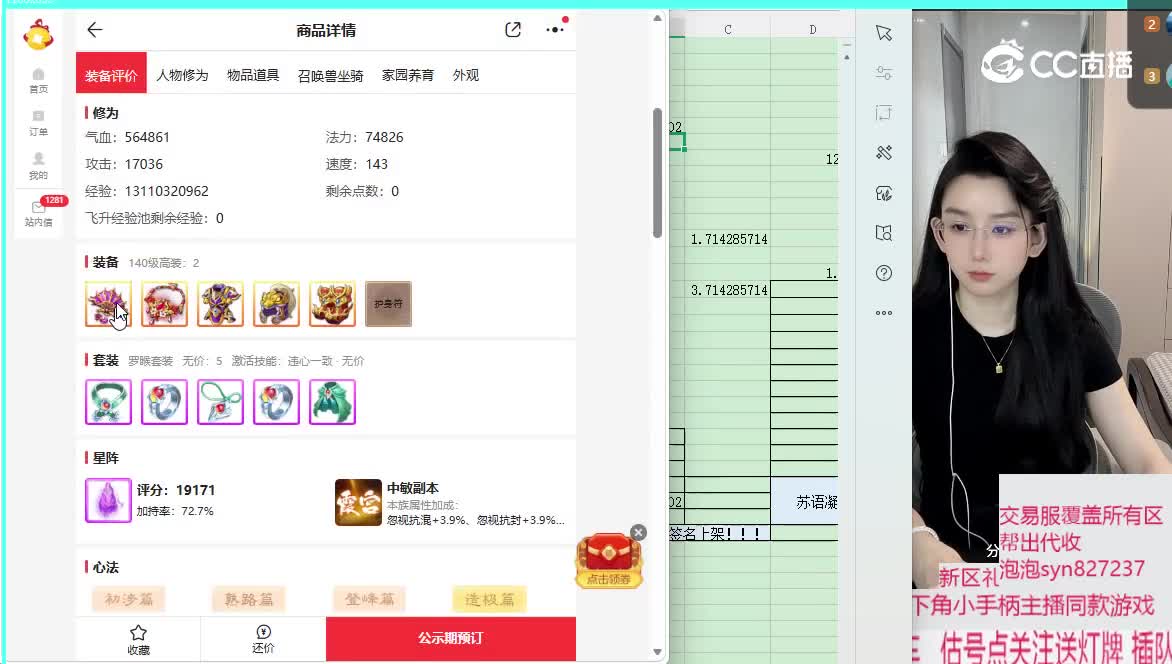
Task: Click the empty 护身符 equipment slot
Action: point(389,304)
